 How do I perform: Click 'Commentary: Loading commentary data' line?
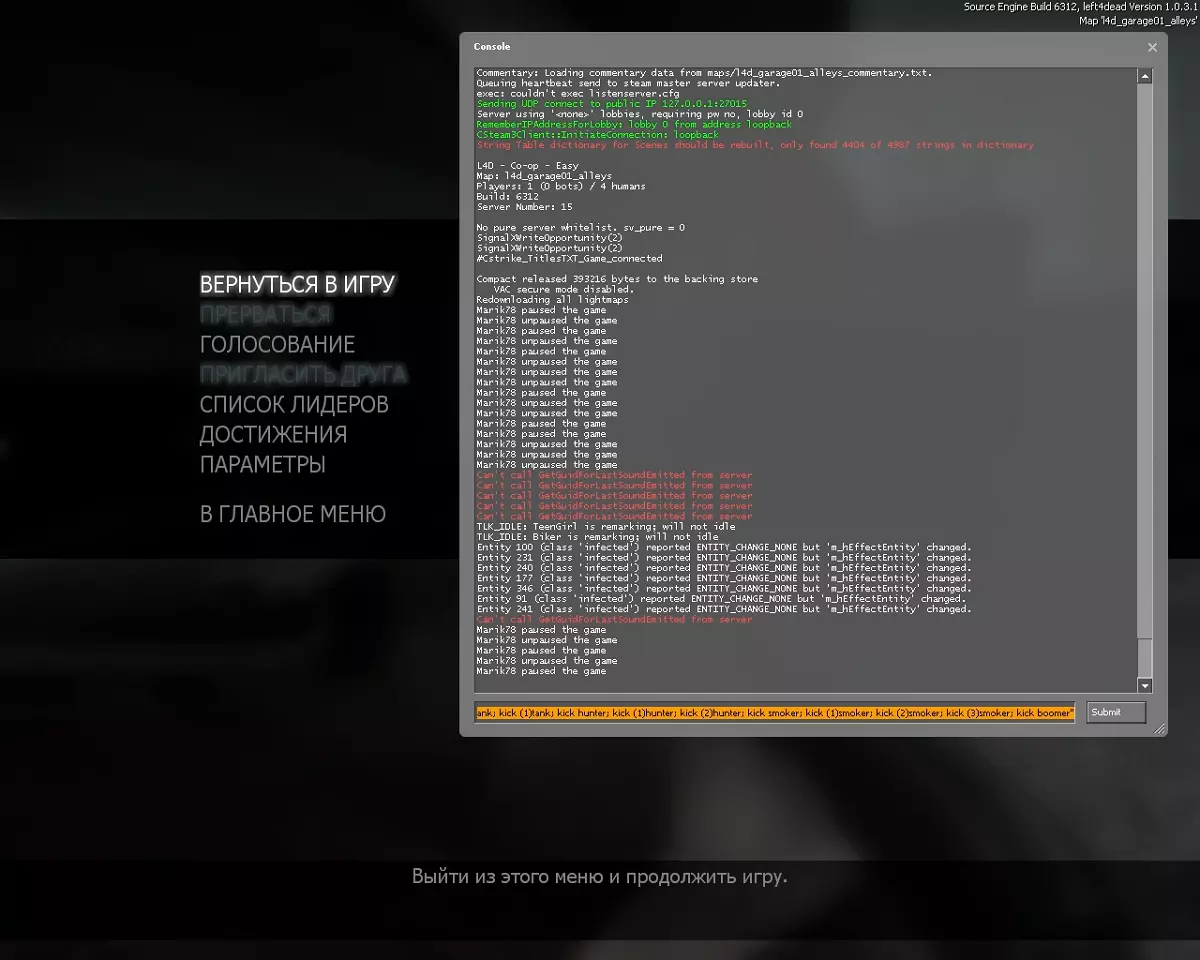[705, 73]
